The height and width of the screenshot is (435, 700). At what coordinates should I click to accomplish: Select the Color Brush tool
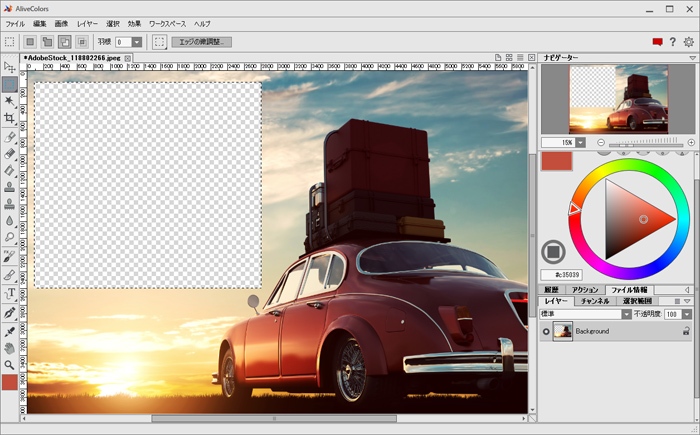point(9,137)
